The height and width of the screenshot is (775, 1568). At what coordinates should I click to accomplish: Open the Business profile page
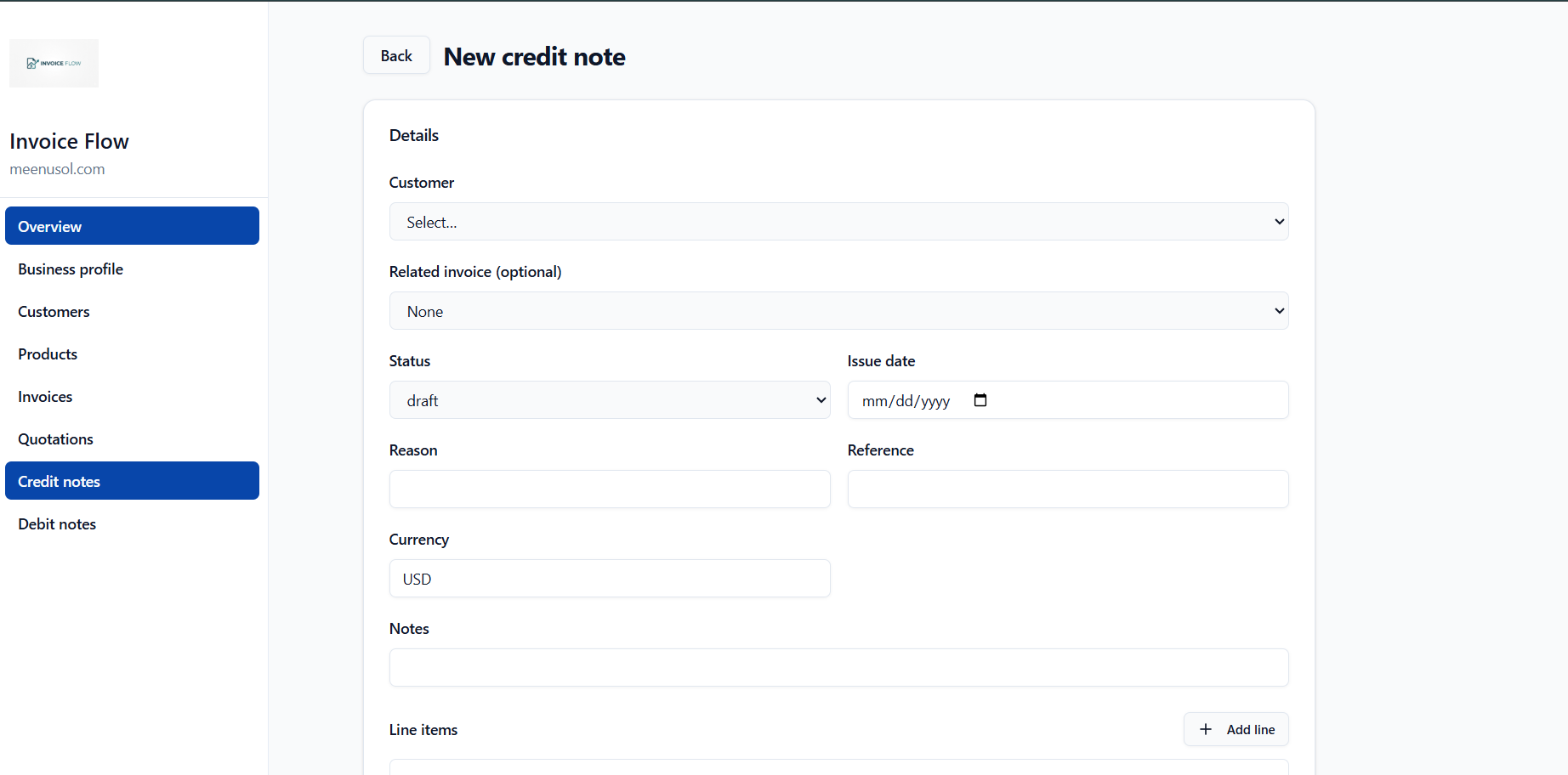click(x=132, y=269)
